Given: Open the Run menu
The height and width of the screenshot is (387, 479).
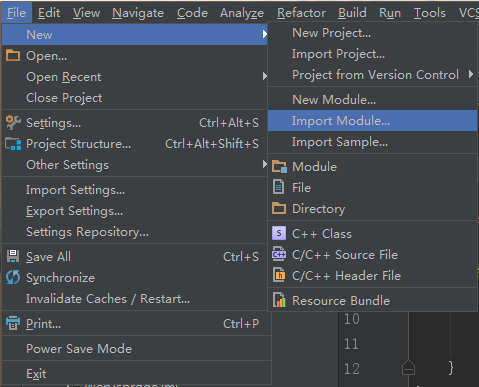Looking at the screenshot, I should point(390,13).
